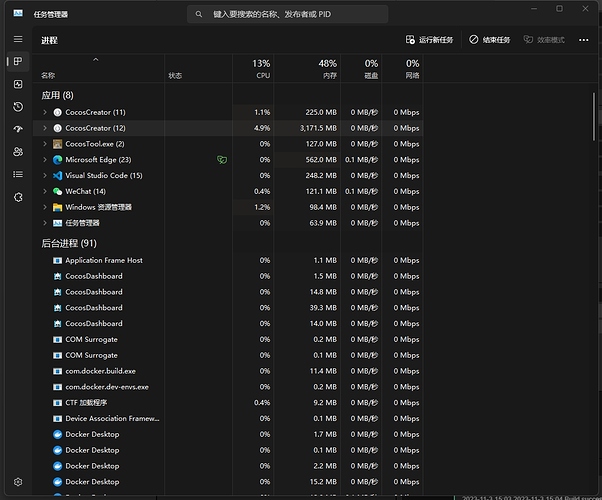Image resolution: width=602 pixels, height=500 pixels.
Task: Open Task Manager settings gear
Action: coord(18,482)
